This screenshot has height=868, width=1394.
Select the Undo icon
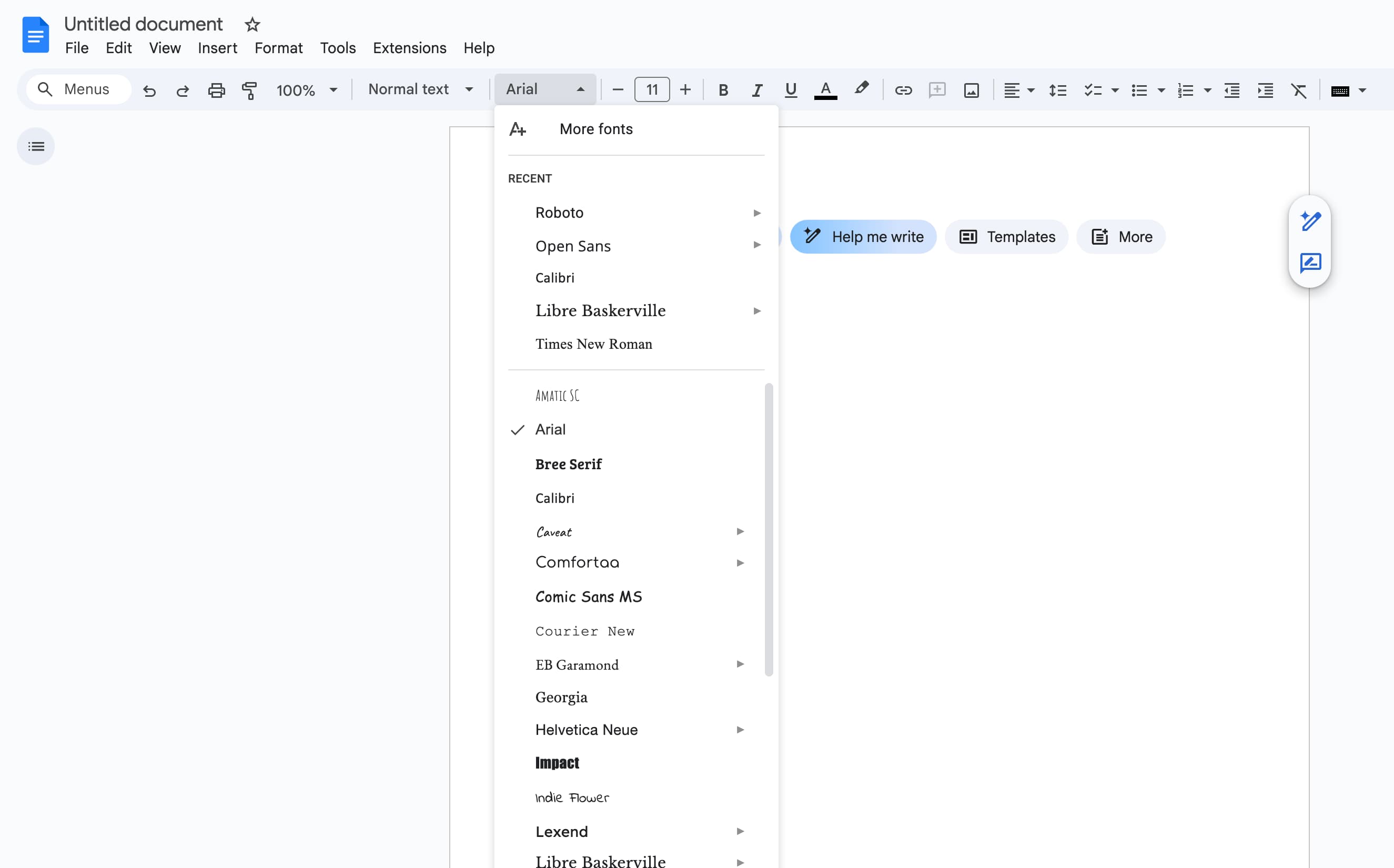[x=149, y=90]
